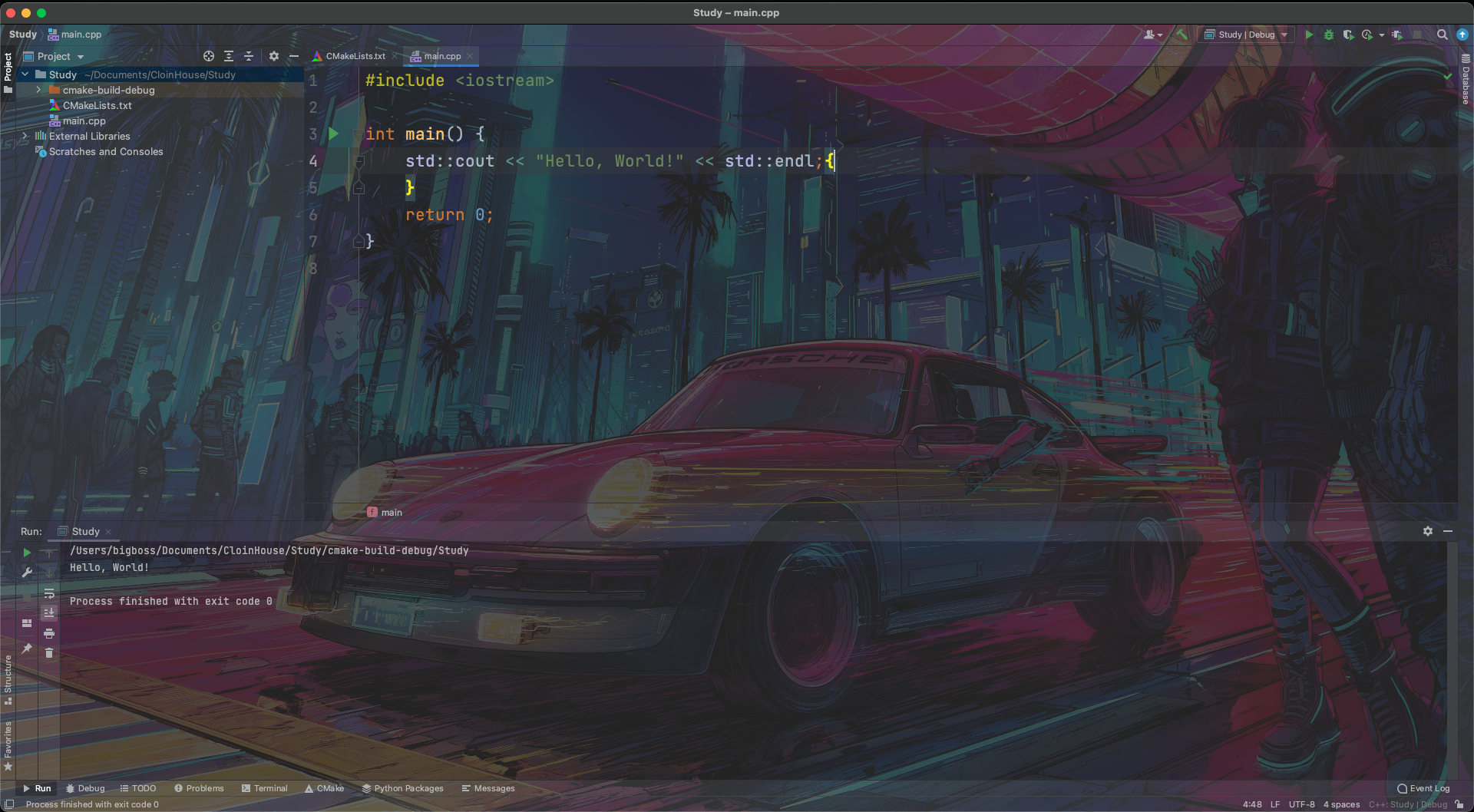Run Study with the green toolbar arrow
1474x812 pixels.
click(x=1309, y=35)
